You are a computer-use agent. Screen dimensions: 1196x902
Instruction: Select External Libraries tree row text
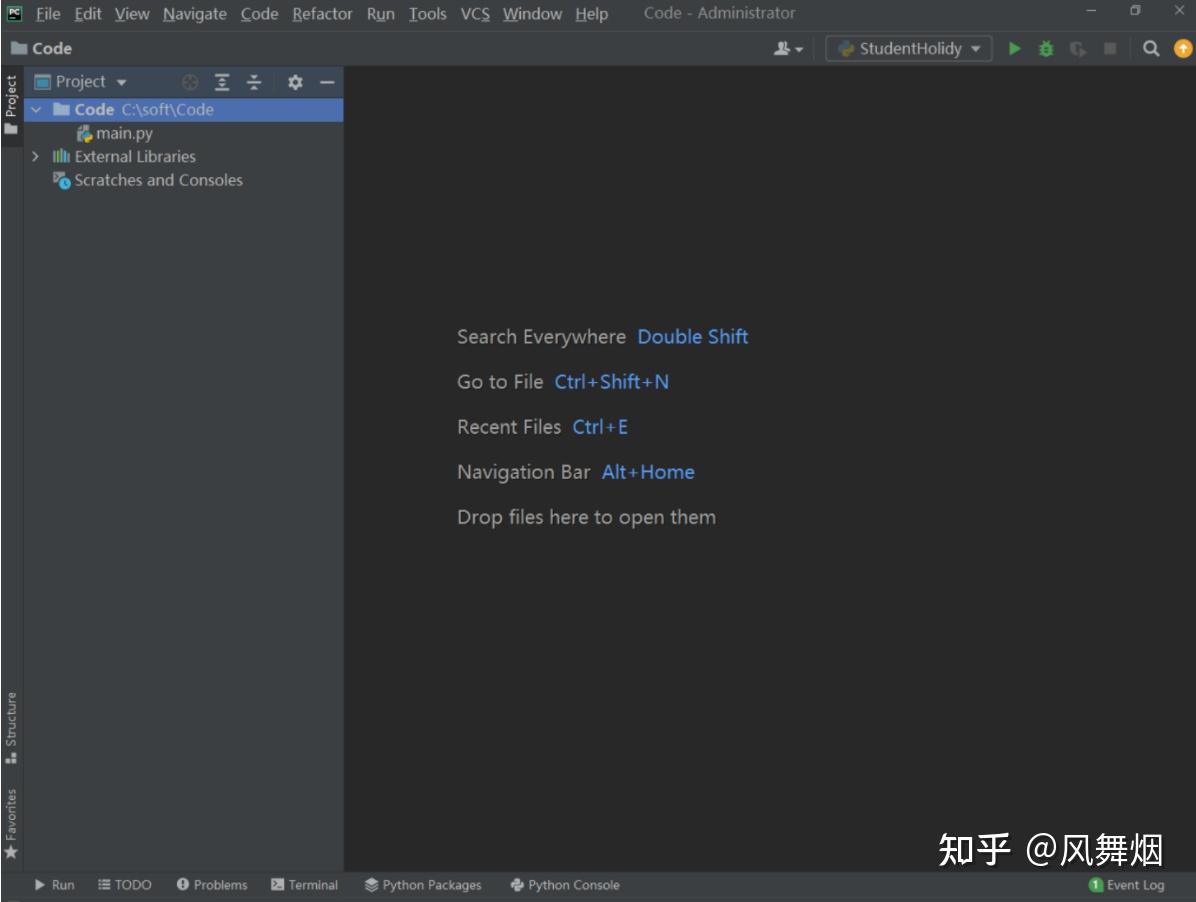point(135,156)
